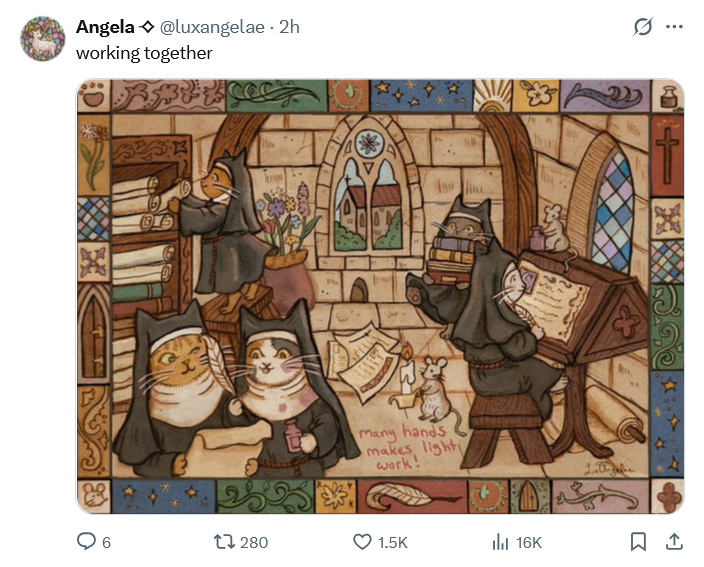This screenshot has width=704, height=567.
Task: Toggle the bookmark on this post
Action: pos(638,542)
